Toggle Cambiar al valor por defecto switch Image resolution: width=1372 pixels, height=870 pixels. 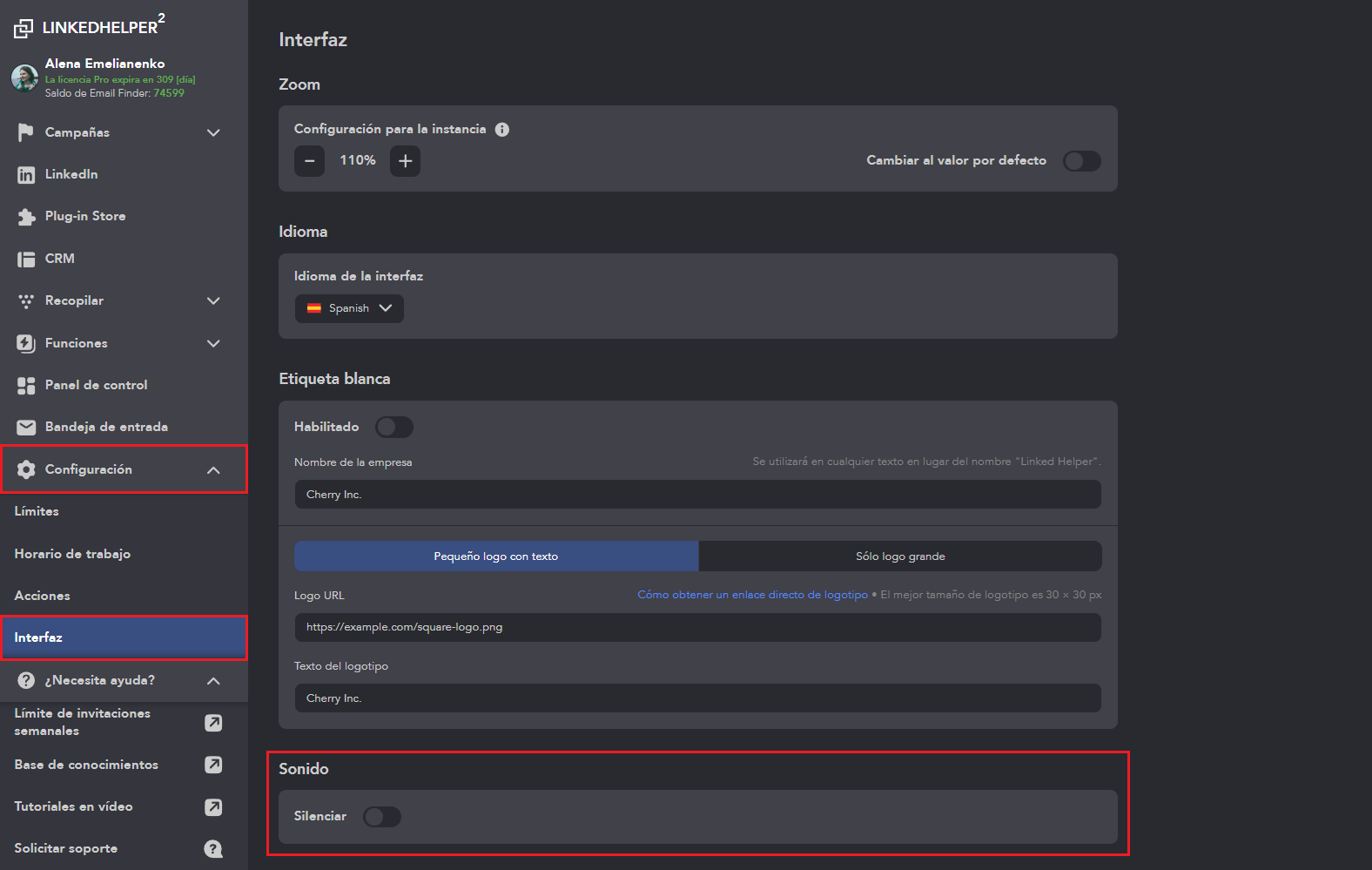point(1082,161)
